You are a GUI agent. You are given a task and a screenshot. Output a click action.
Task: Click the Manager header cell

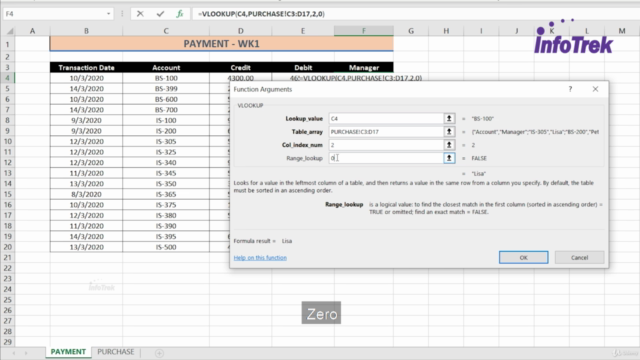[364, 68]
